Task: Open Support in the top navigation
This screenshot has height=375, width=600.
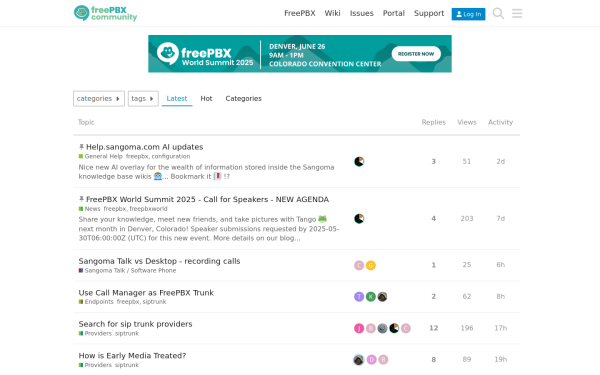Action: (429, 13)
